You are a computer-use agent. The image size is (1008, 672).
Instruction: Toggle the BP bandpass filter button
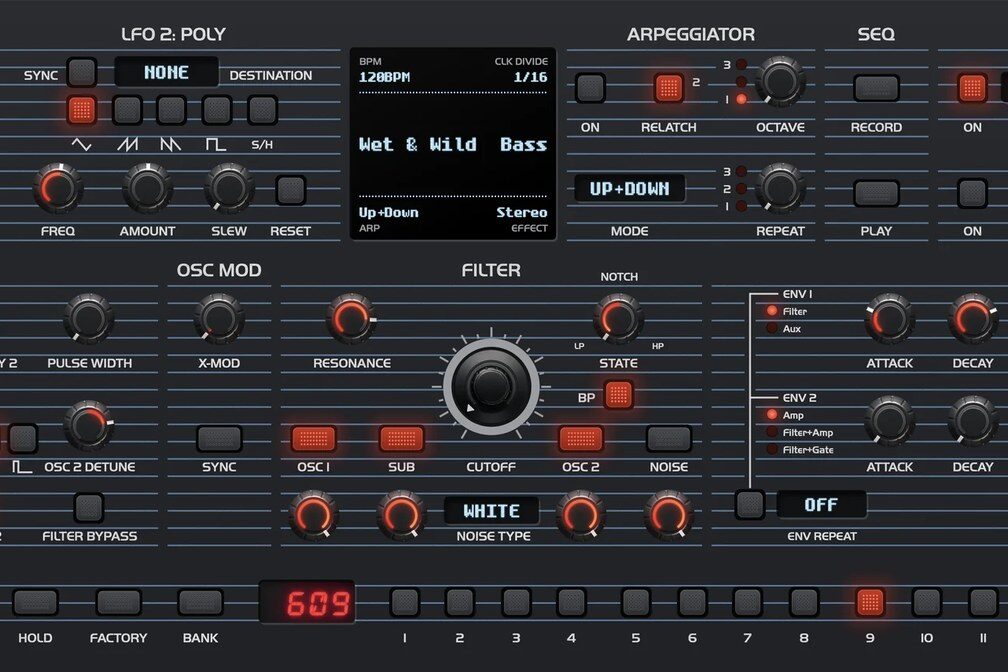tap(619, 395)
